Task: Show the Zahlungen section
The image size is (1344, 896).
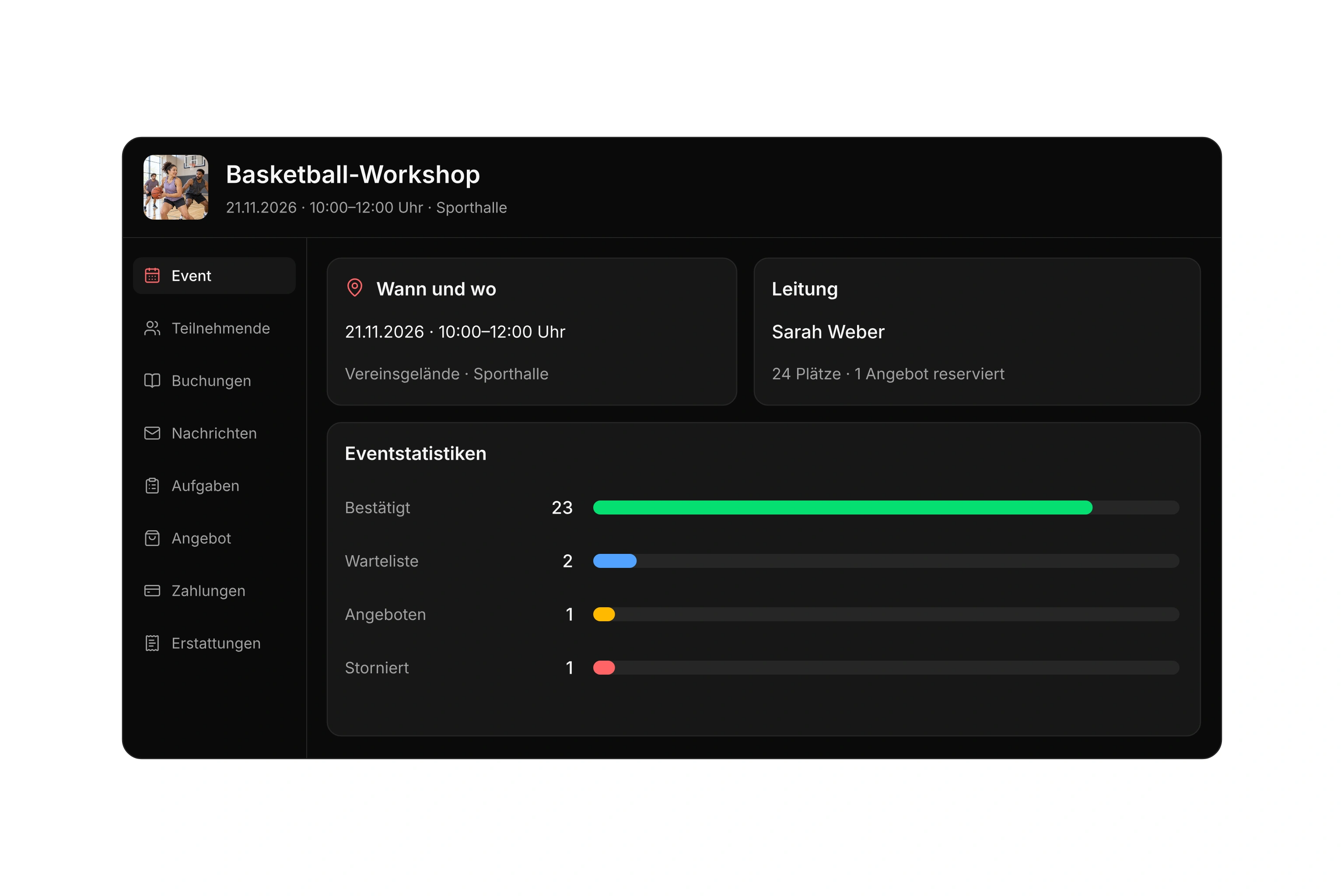Action: [x=214, y=590]
